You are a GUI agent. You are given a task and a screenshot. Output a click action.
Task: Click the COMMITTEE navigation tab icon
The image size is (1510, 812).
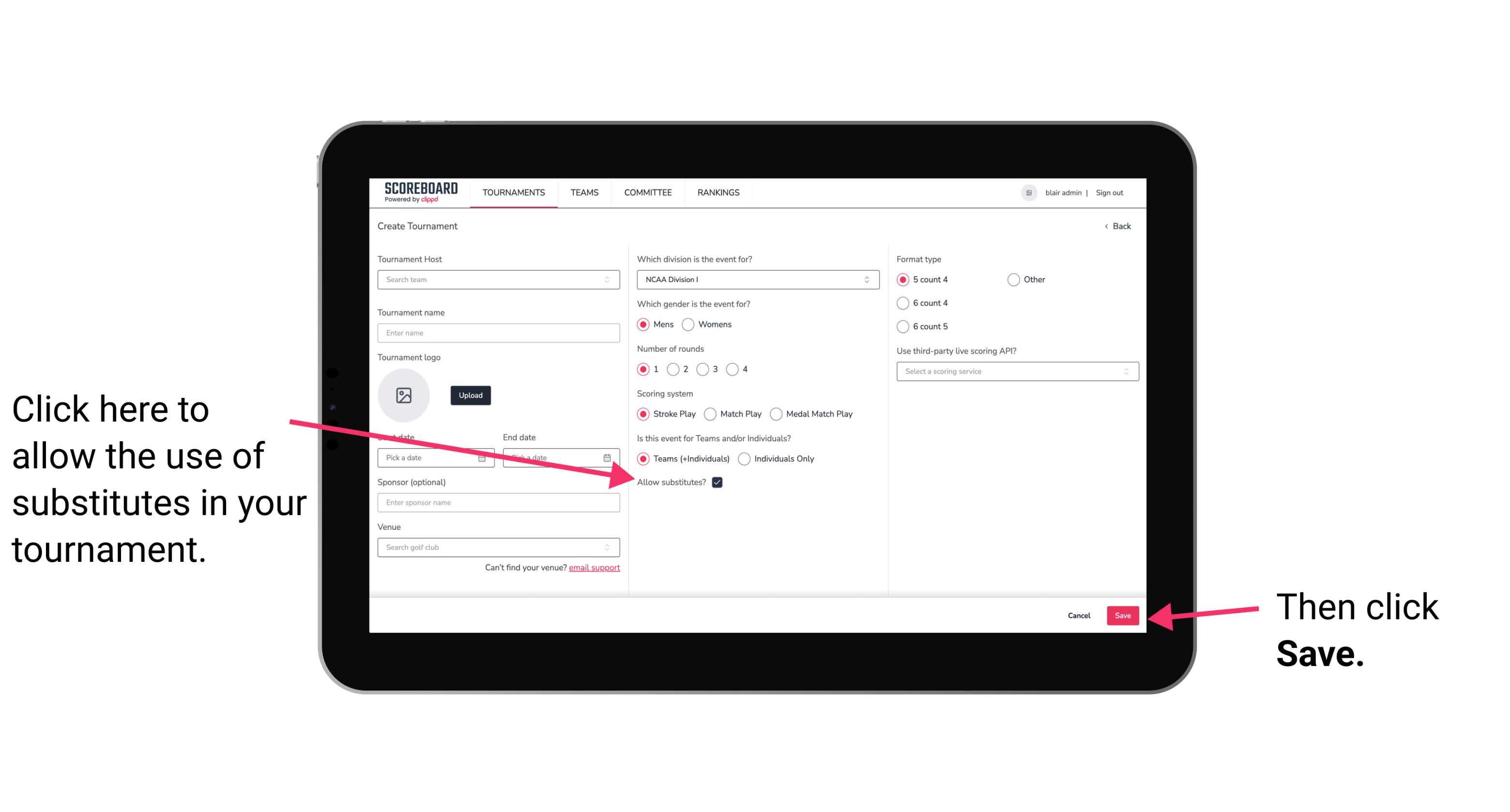(647, 193)
